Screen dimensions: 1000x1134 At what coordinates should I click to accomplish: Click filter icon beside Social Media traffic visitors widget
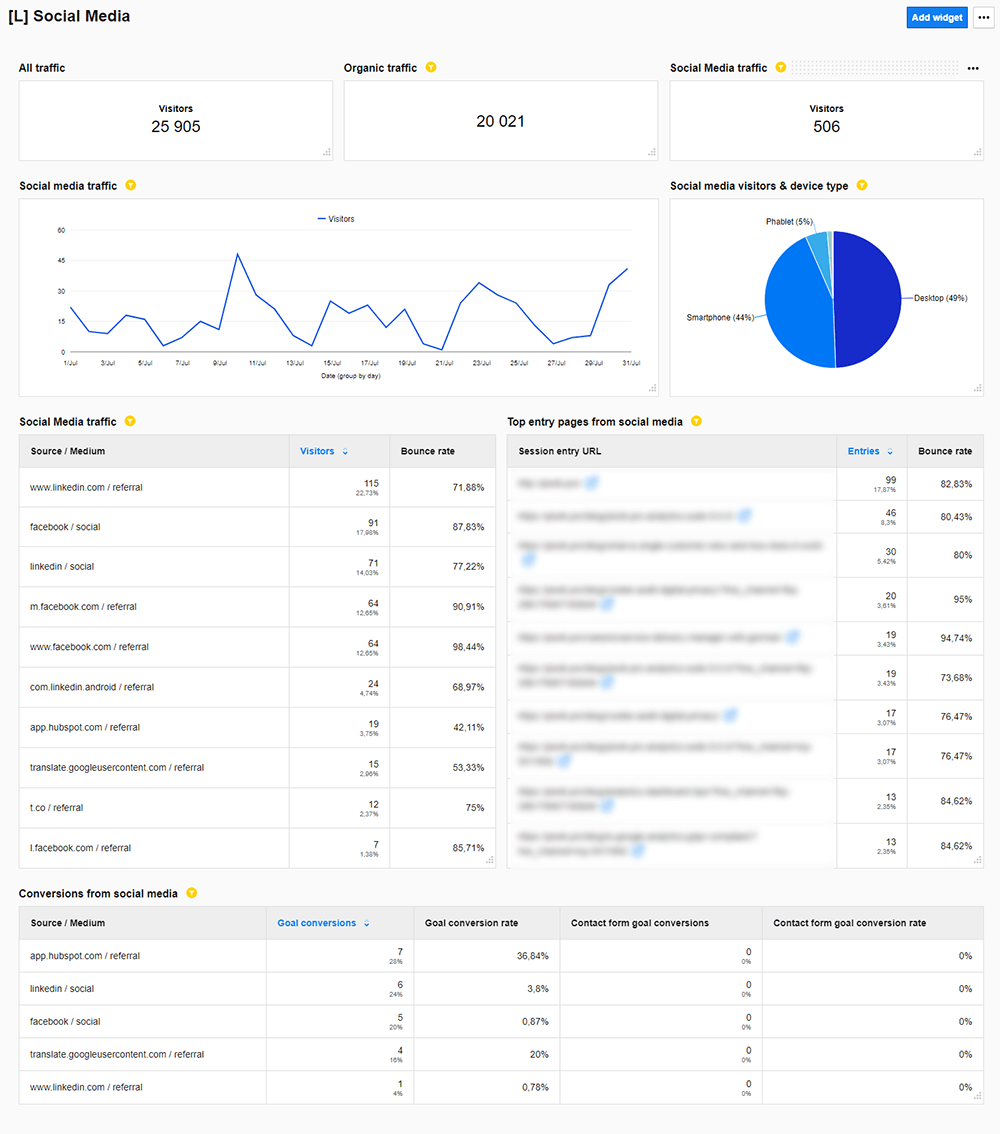(781, 68)
